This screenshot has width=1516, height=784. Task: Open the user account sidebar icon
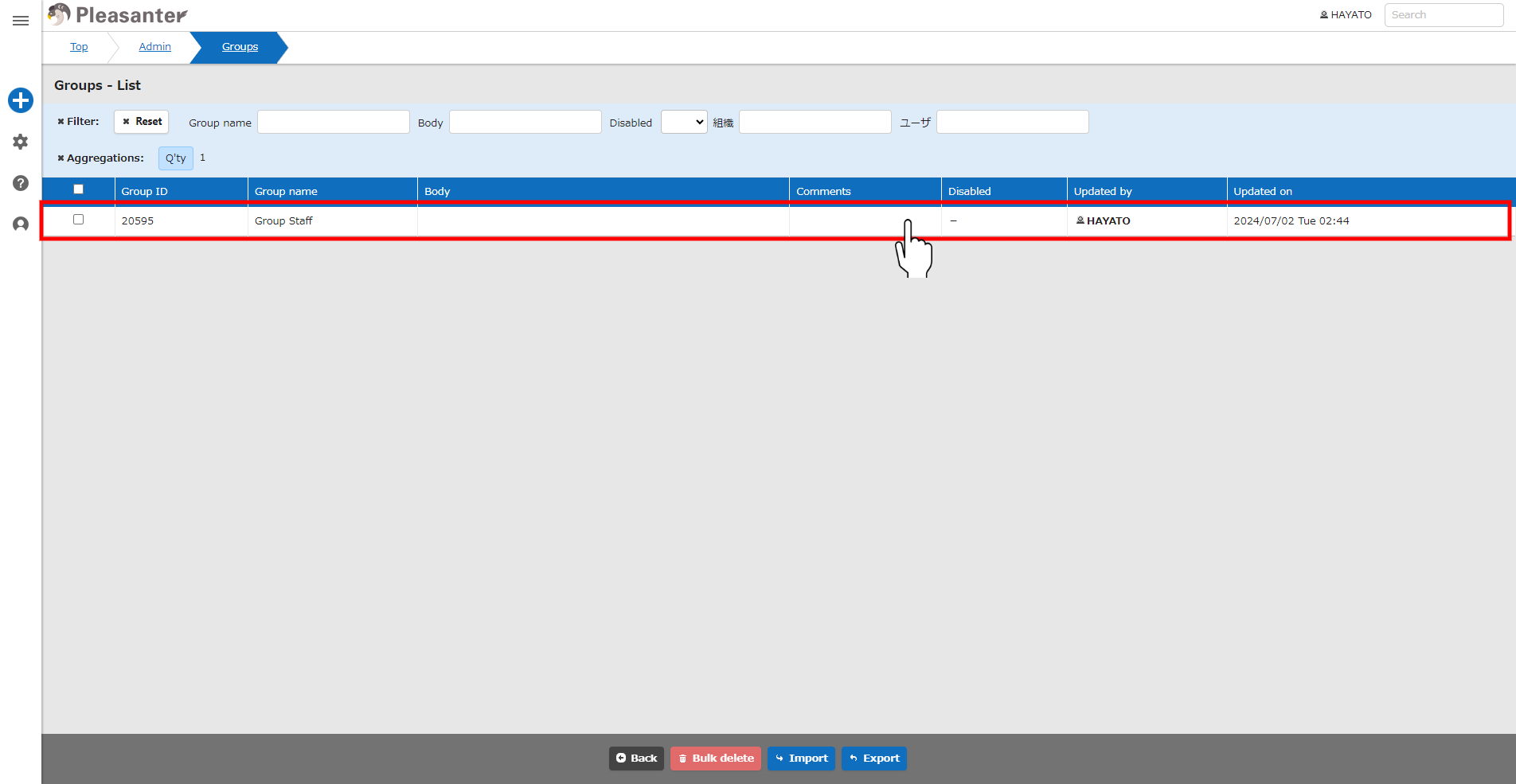tap(21, 224)
